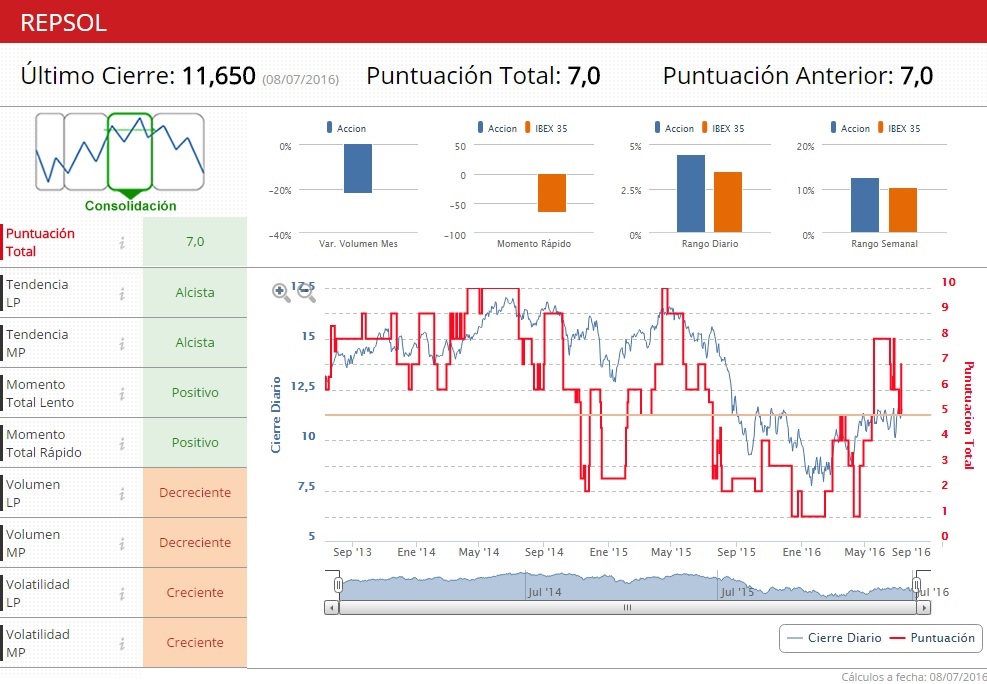The image size is (987, 684).
Task: Open info icon for Tendencia MP
Action: click(122, 344)
